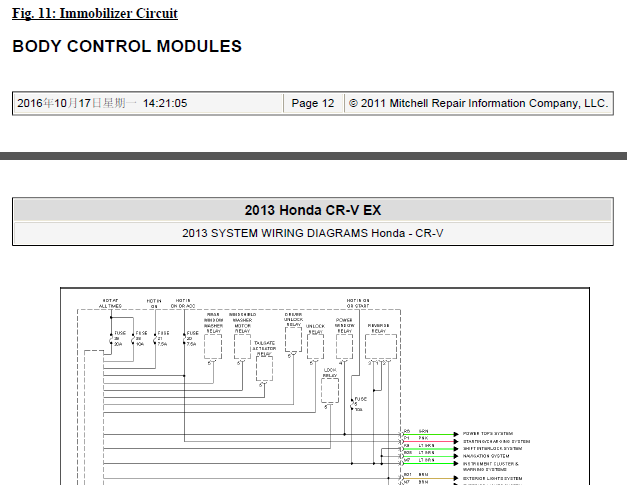Click the pink wire to Starting/Charging System
Viewport: 627px width, 485px height.
pos(429,441)
